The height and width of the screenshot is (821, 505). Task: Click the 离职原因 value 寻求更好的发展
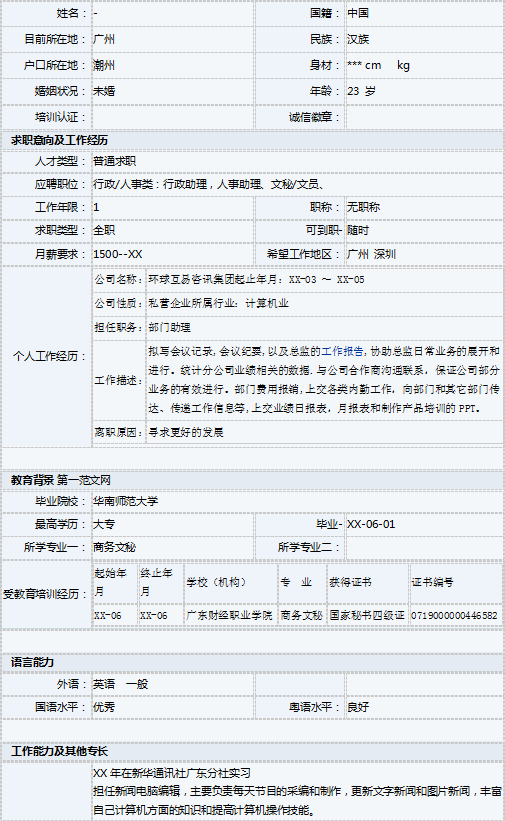(x=186, y=432)
